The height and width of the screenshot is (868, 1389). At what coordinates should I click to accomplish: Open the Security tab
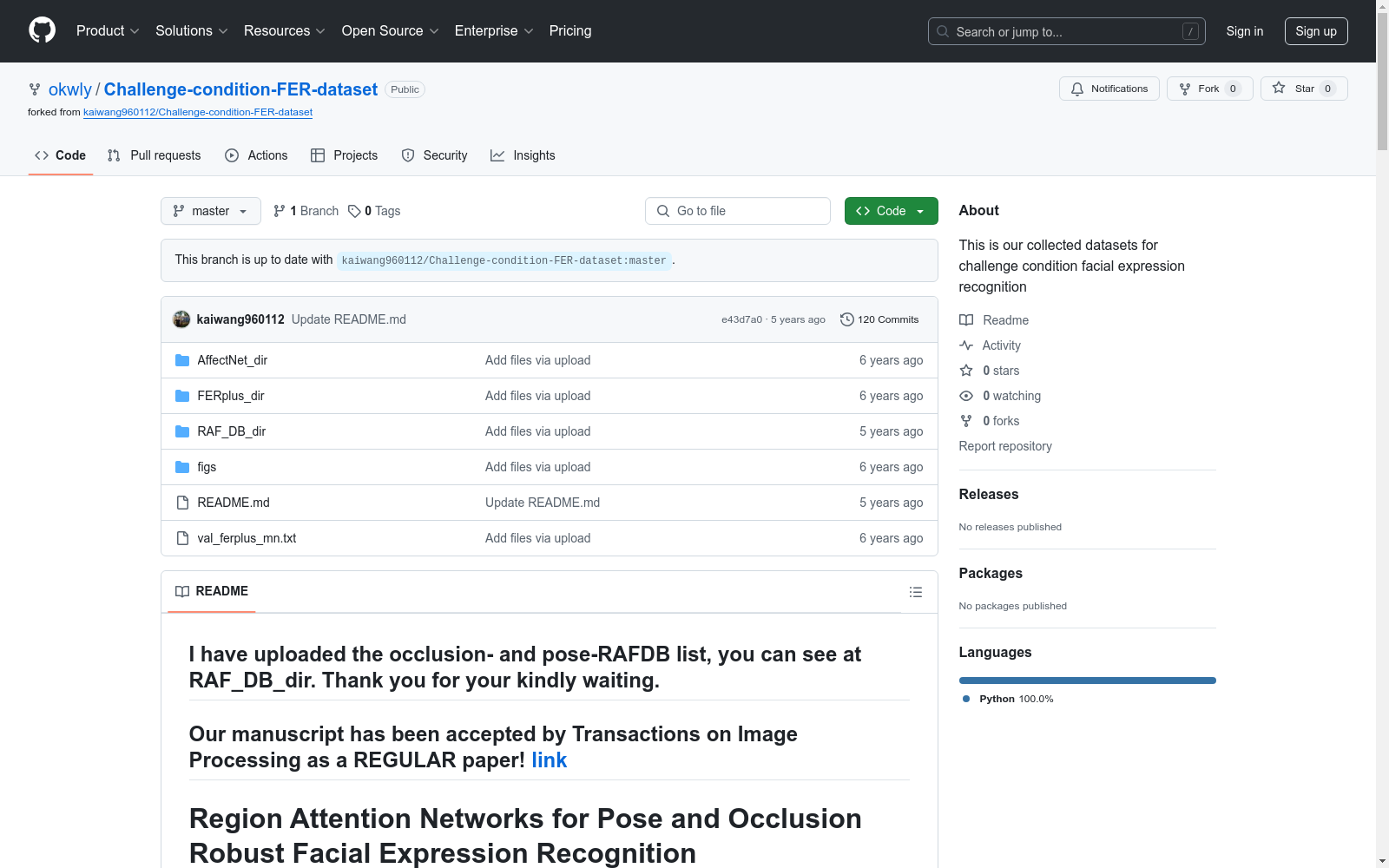tap(434, 155)
